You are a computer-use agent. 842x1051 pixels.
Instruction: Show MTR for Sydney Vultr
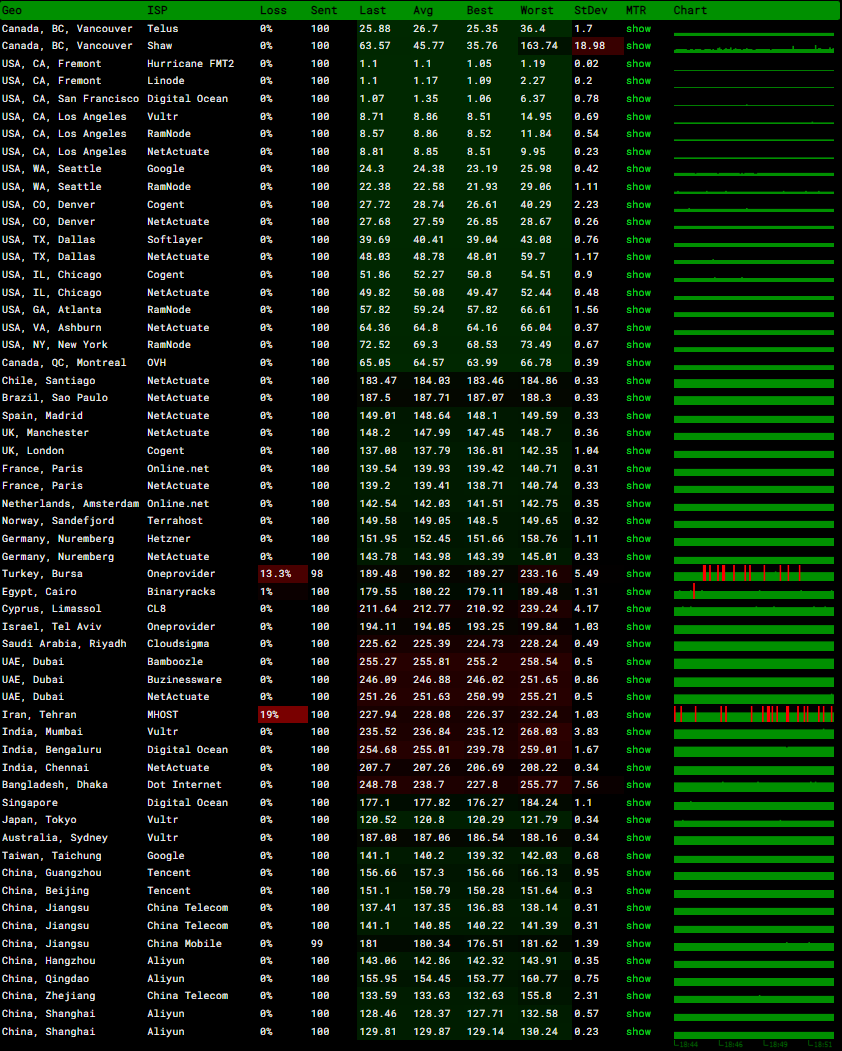click(x=638, y=838)
